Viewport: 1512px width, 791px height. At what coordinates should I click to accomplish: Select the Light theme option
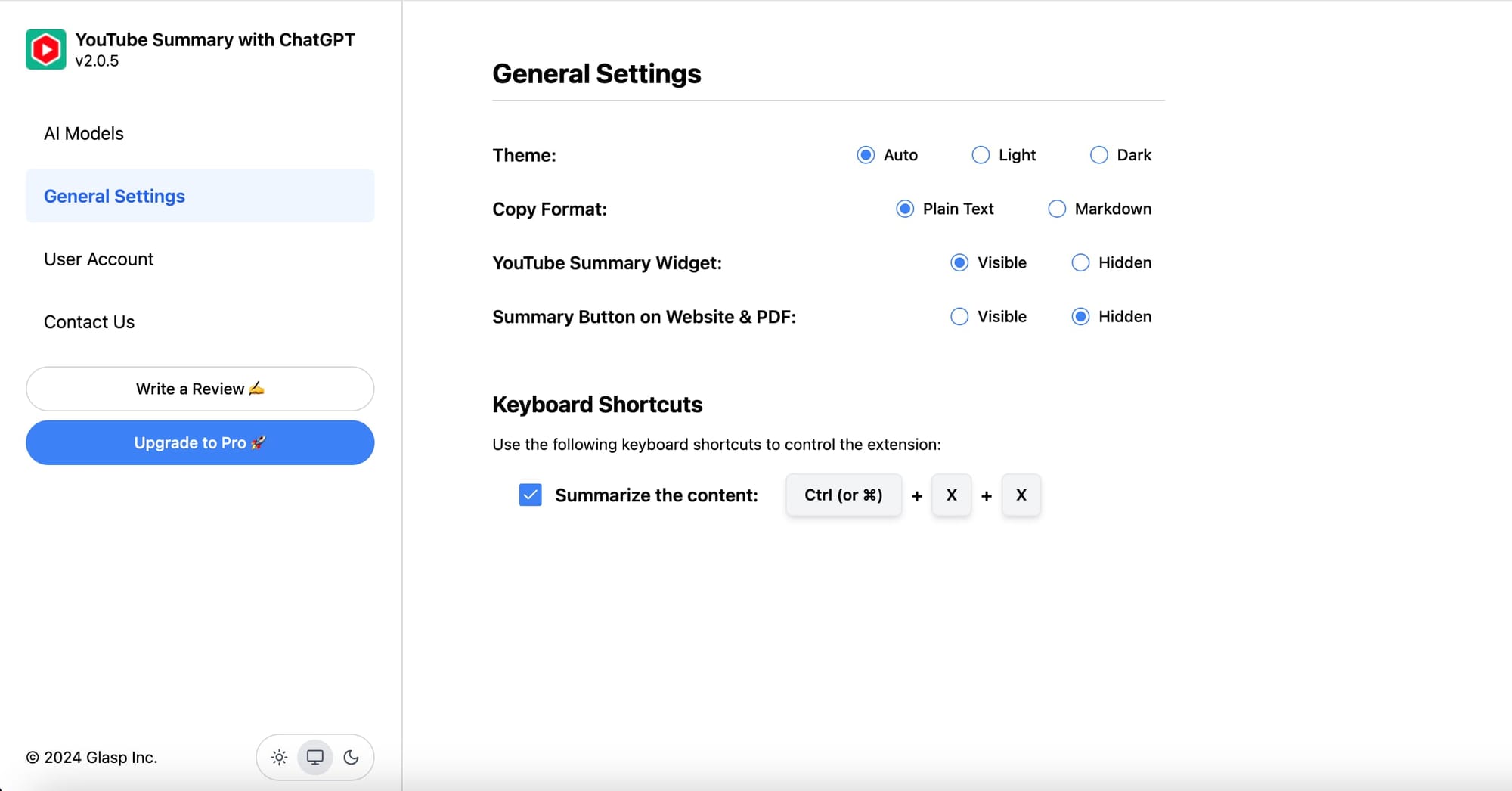tap(981, 155)
